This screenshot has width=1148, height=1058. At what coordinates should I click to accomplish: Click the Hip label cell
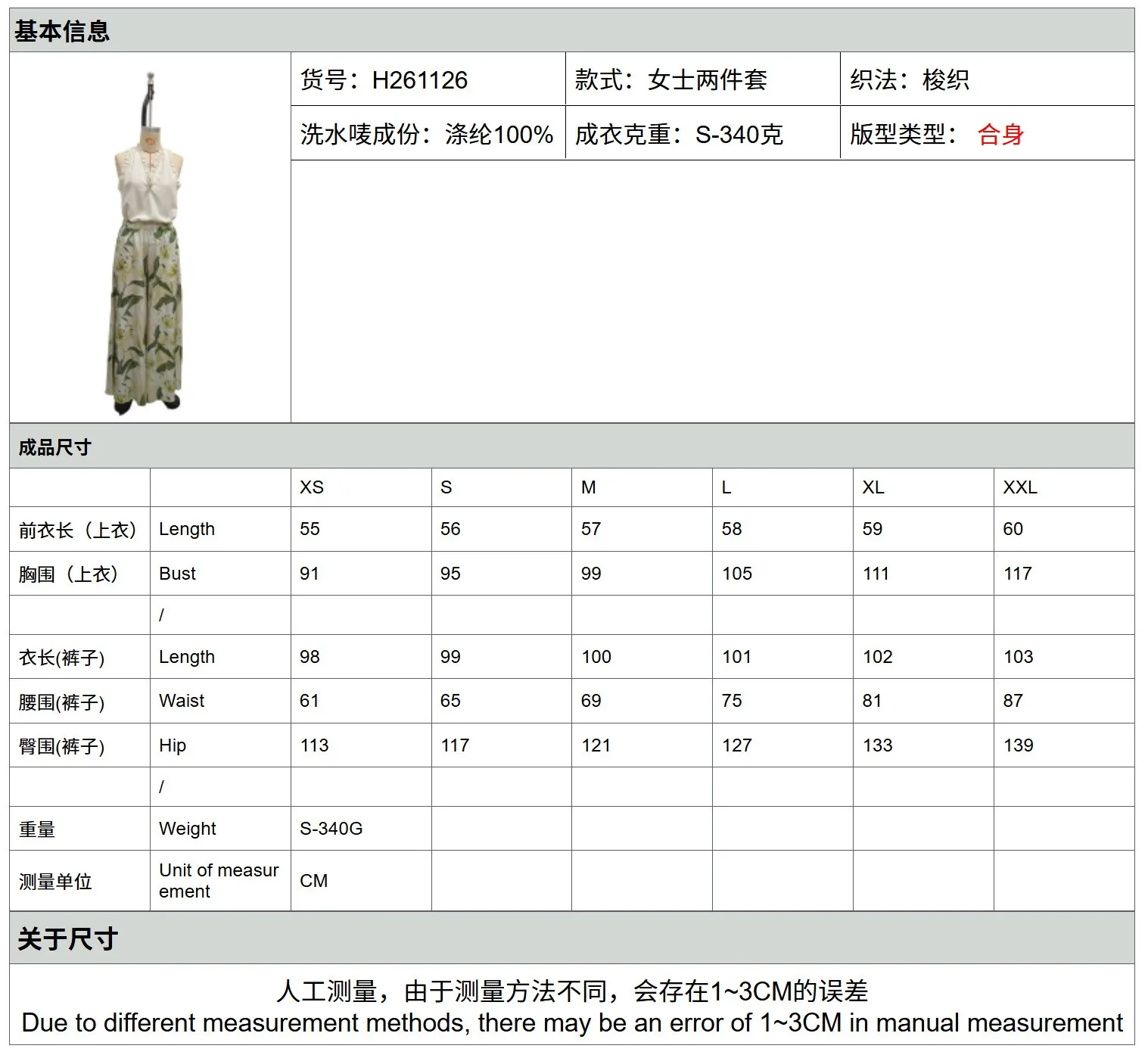click(220, 745)
